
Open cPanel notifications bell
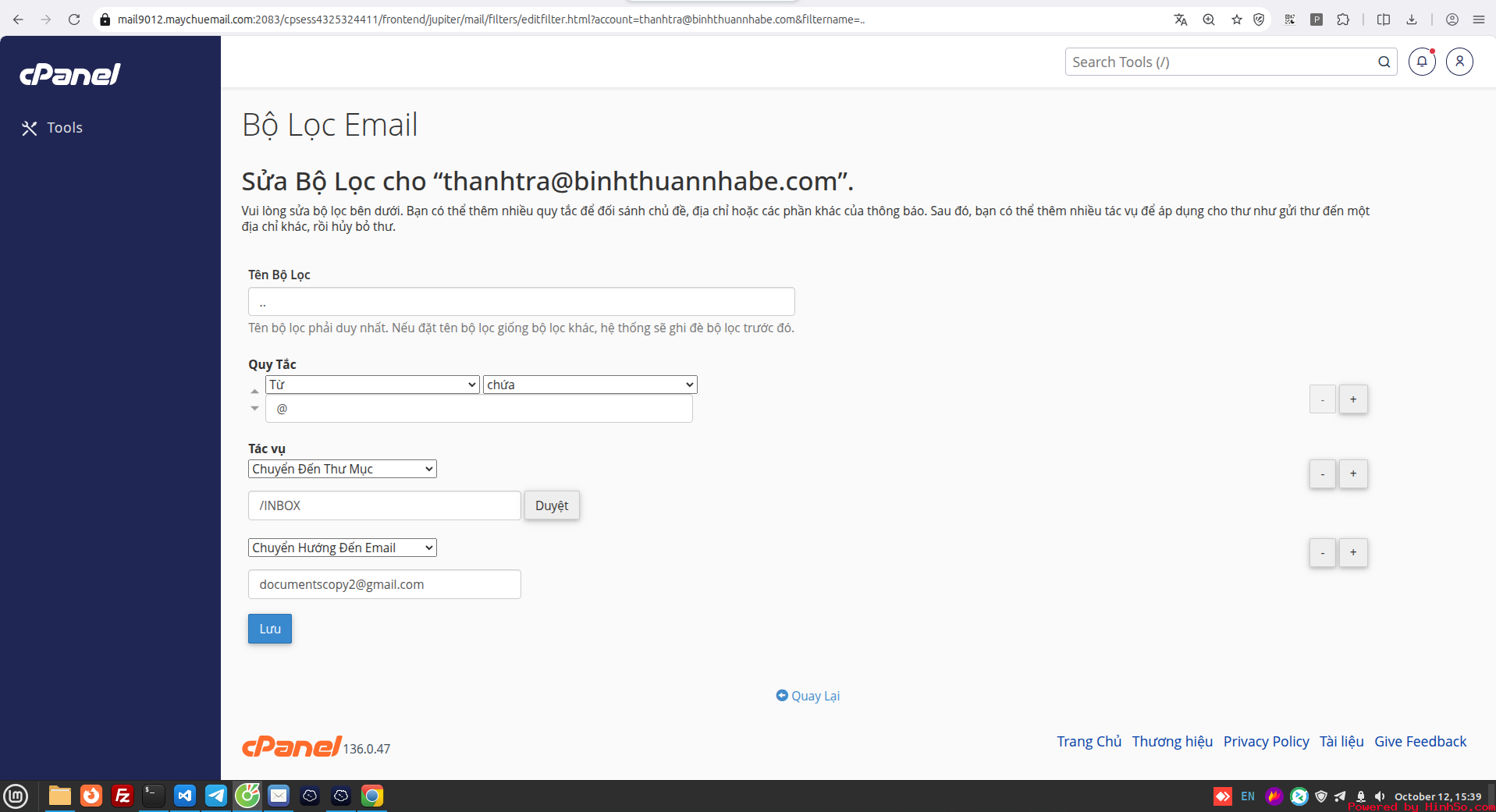click(x=1422, y=62)
